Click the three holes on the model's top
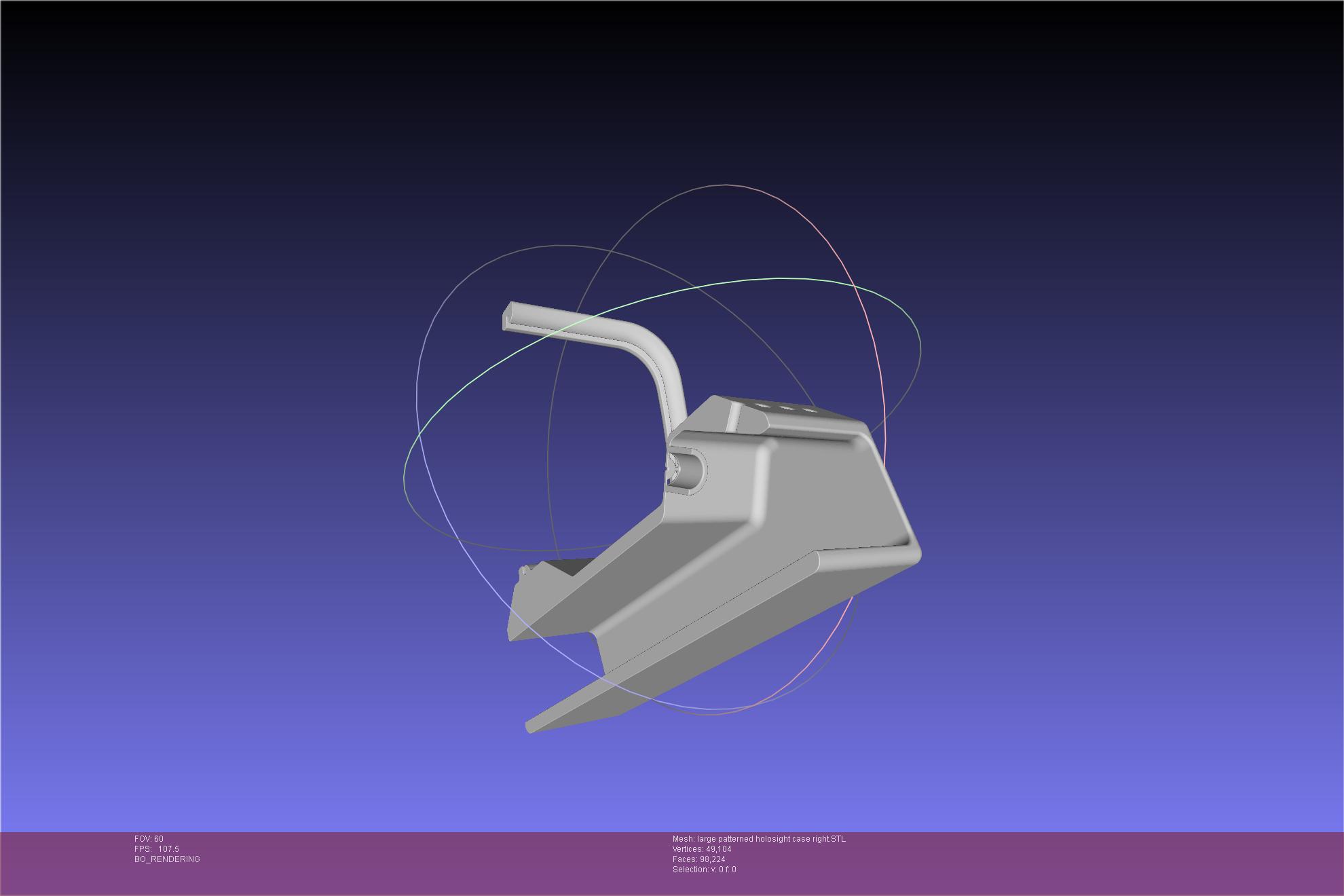Screen dimensions: 1344x896 click(x=786, y=408)
